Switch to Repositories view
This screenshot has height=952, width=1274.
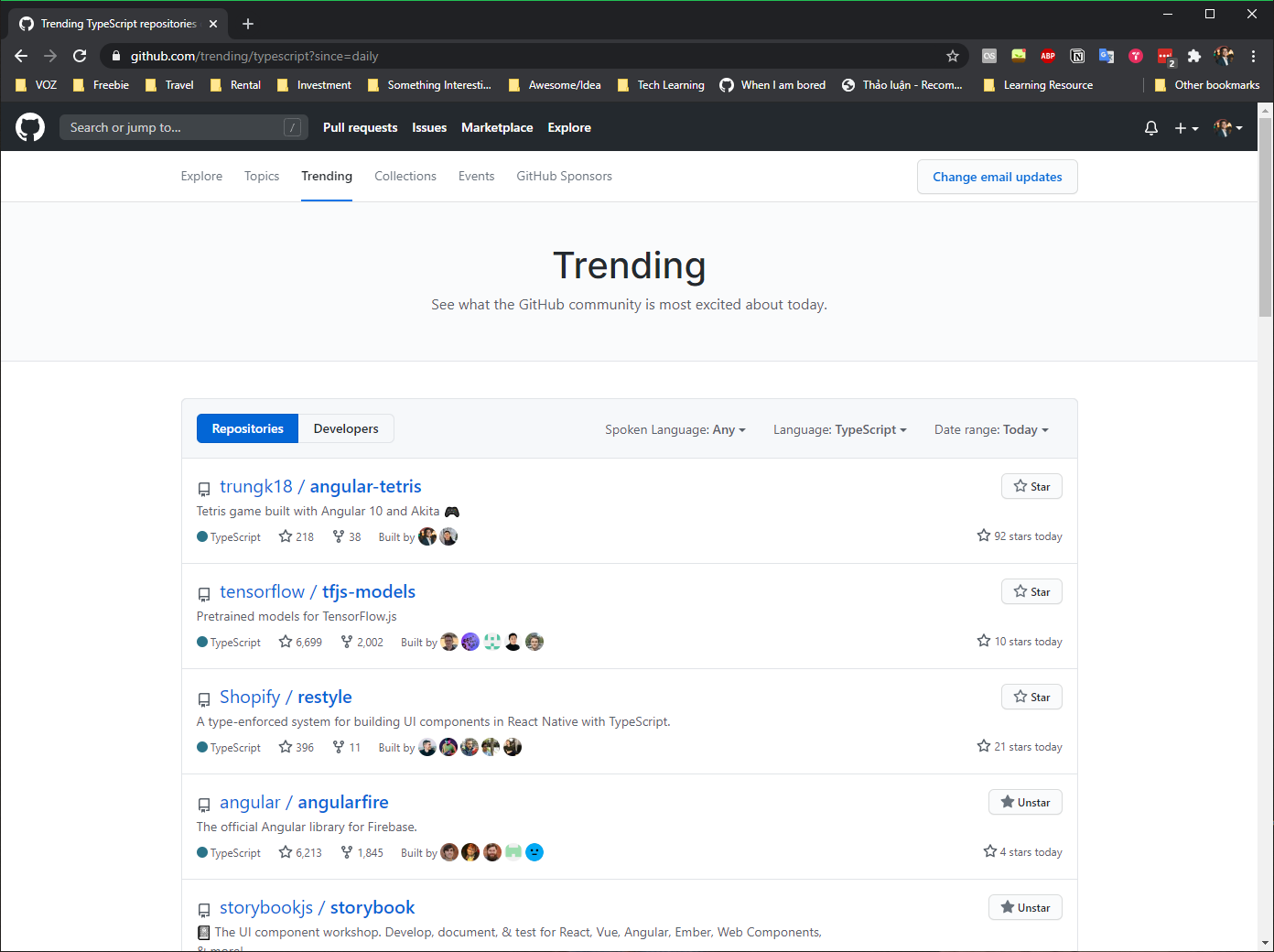247,428
